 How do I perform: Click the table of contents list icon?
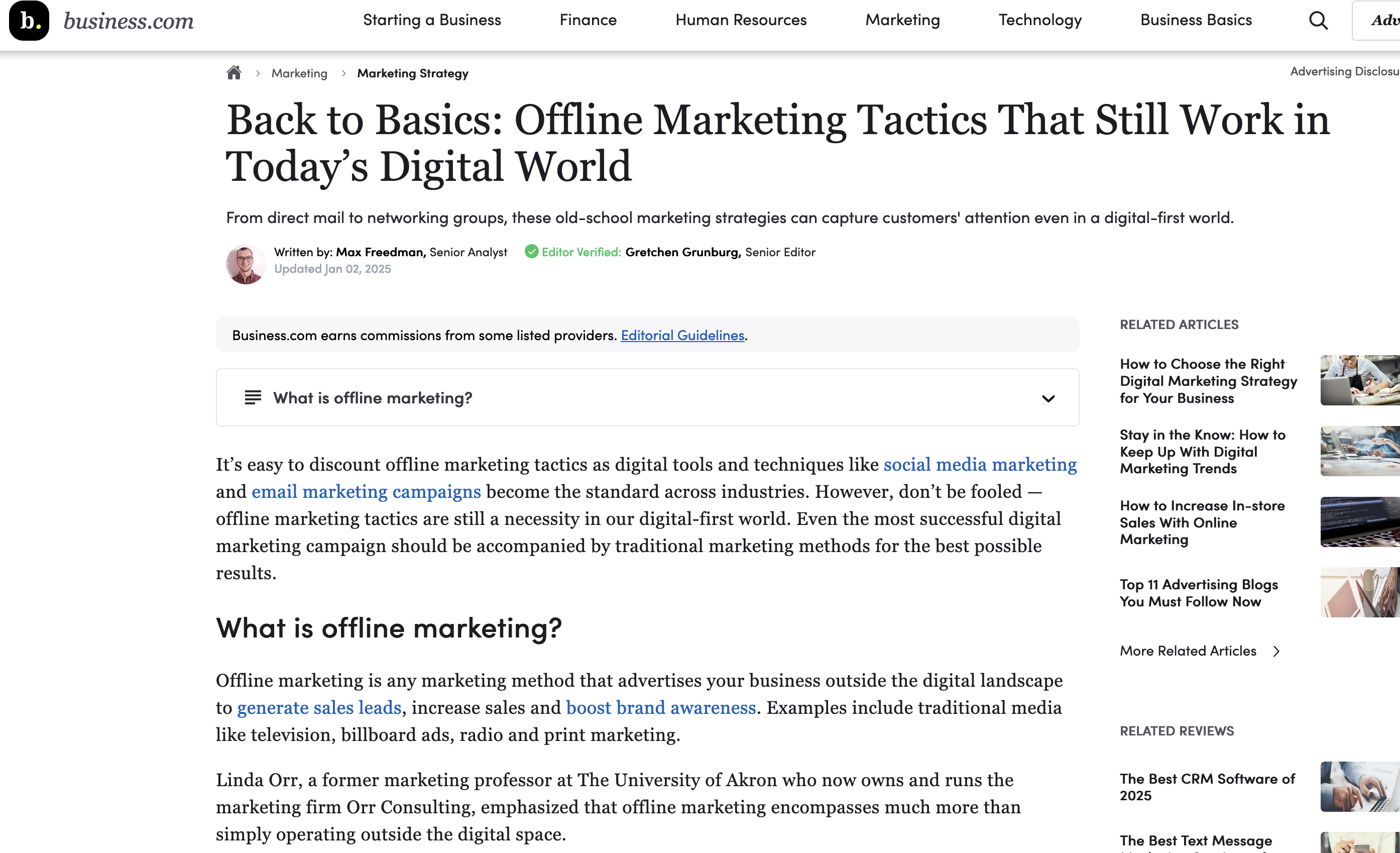pos(253,397)
